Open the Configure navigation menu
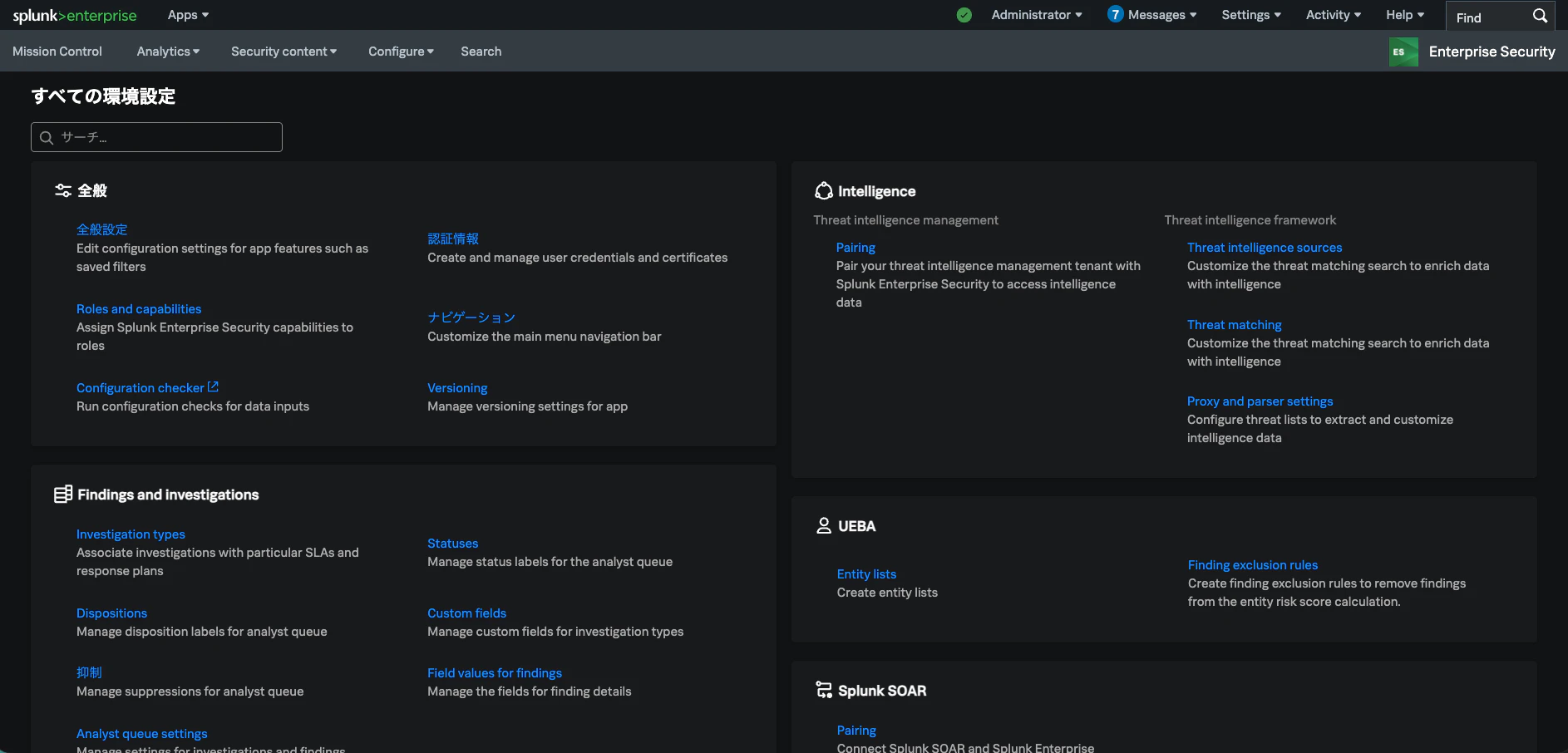Screen dimensions: 1568x753 [x=402, y=52]
